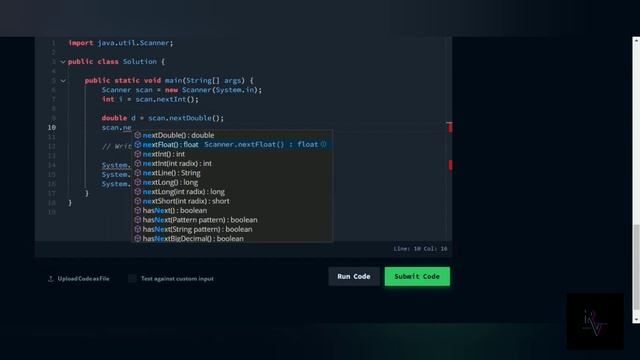The image size is (640, 360).
Task: Choose nextInt(int radix) : int suggestion
Action: [232, 163]
